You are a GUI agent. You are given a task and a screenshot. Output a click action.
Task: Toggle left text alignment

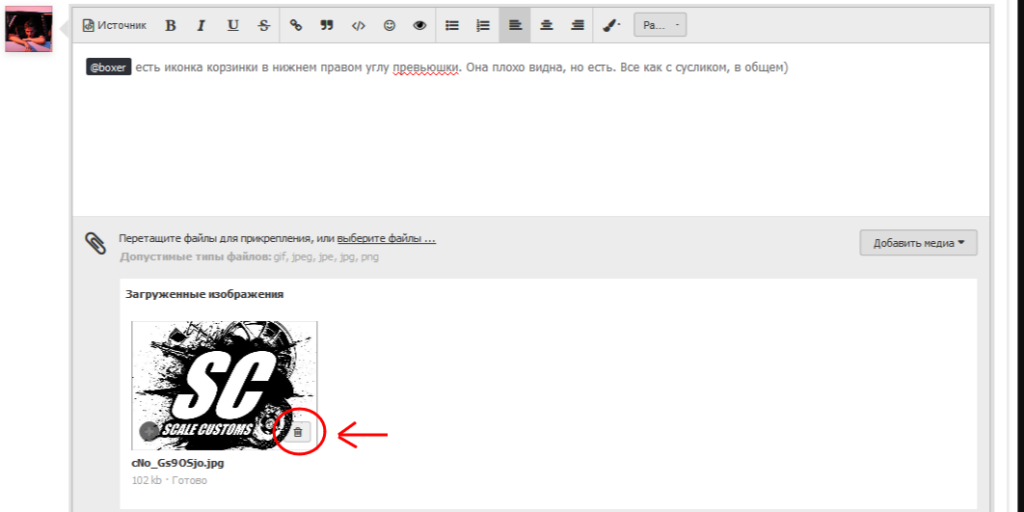click(x=515, y=25)
